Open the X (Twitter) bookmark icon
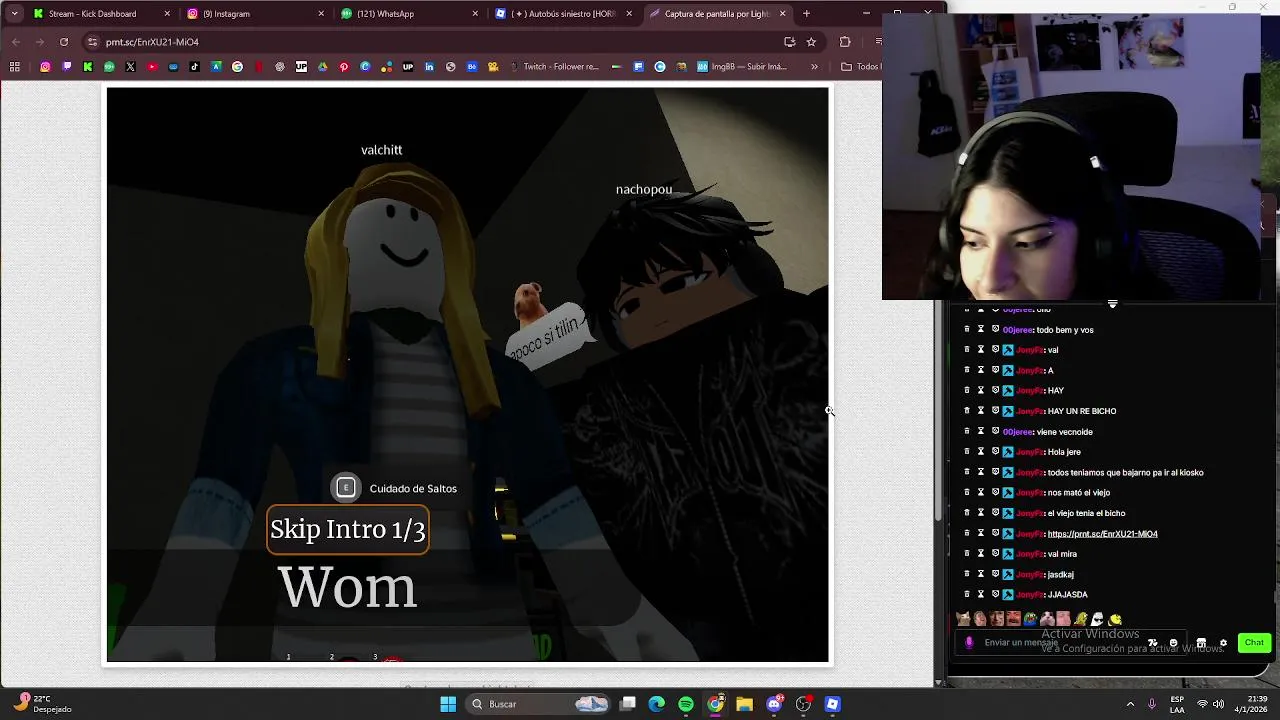Screen dimensions: 1280x720 point(130,67)
